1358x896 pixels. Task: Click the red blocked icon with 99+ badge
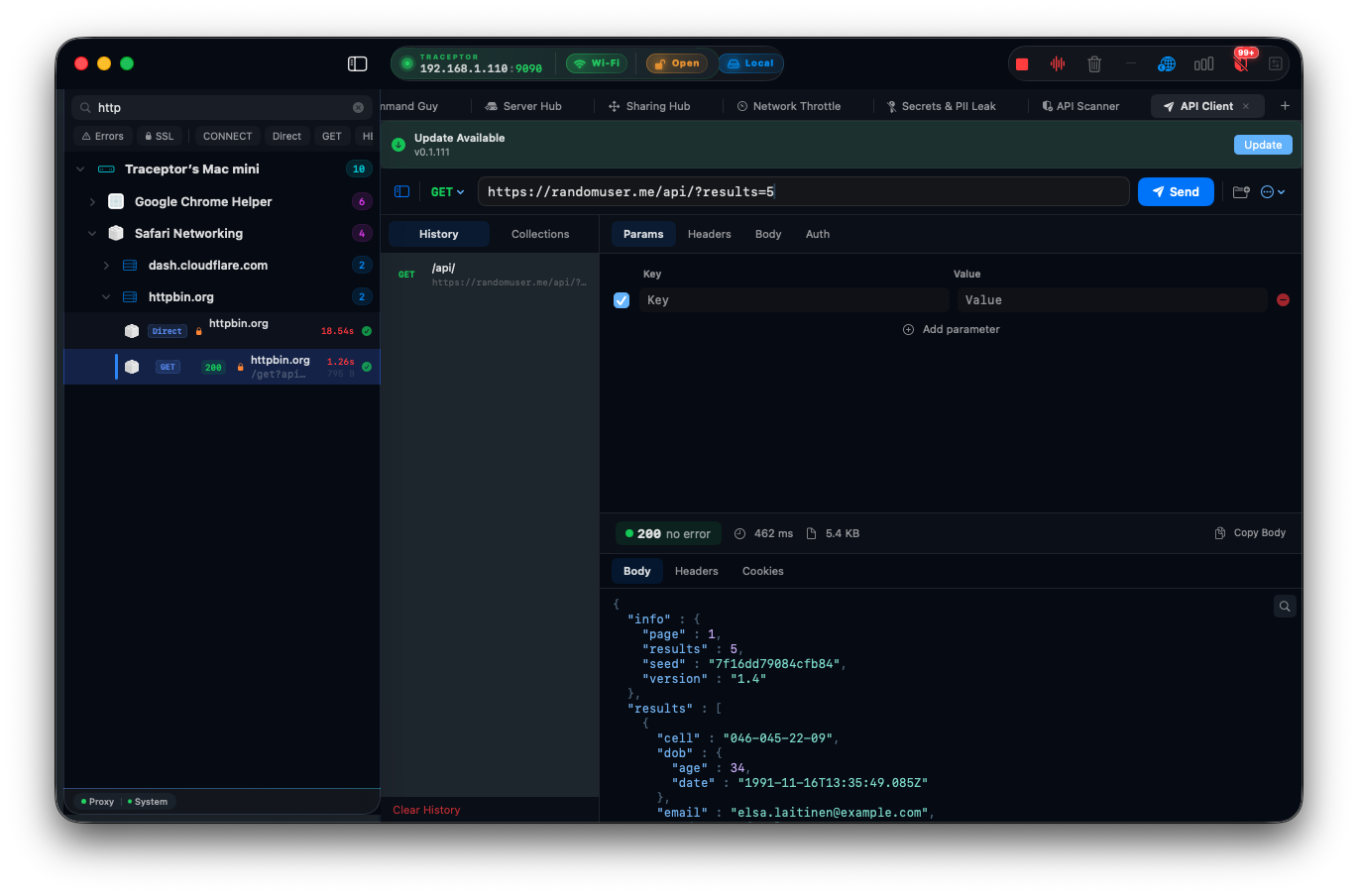pos(1241,63)
